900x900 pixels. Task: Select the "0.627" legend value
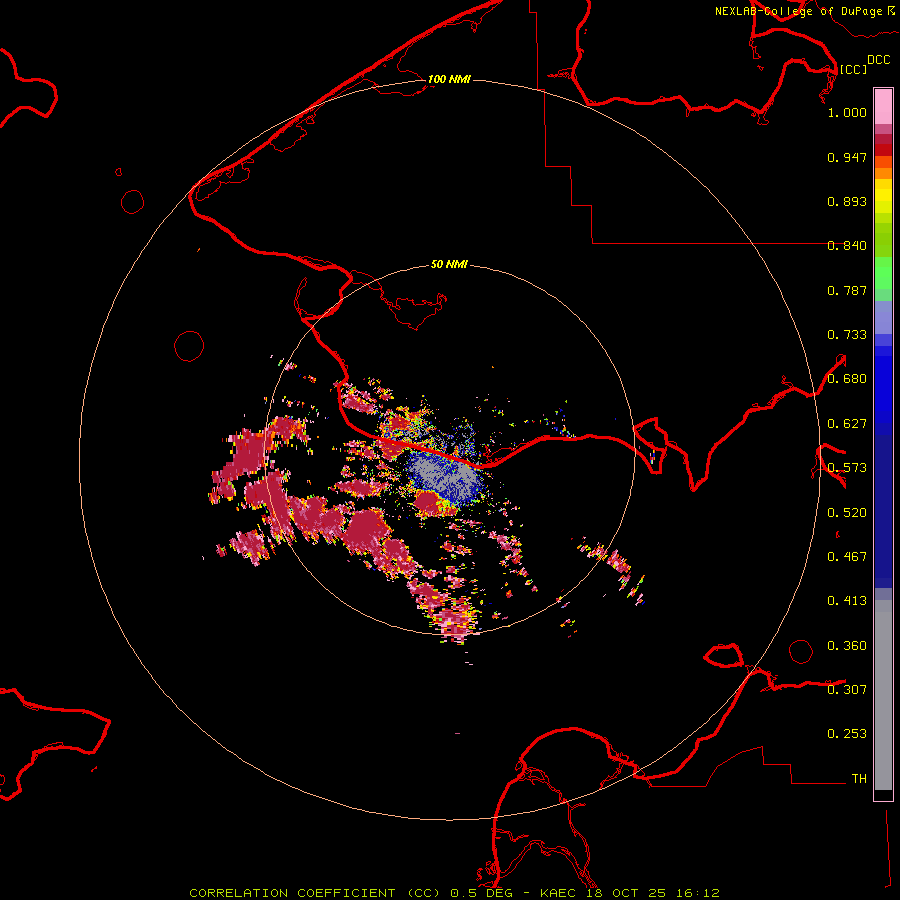point(847,424)
